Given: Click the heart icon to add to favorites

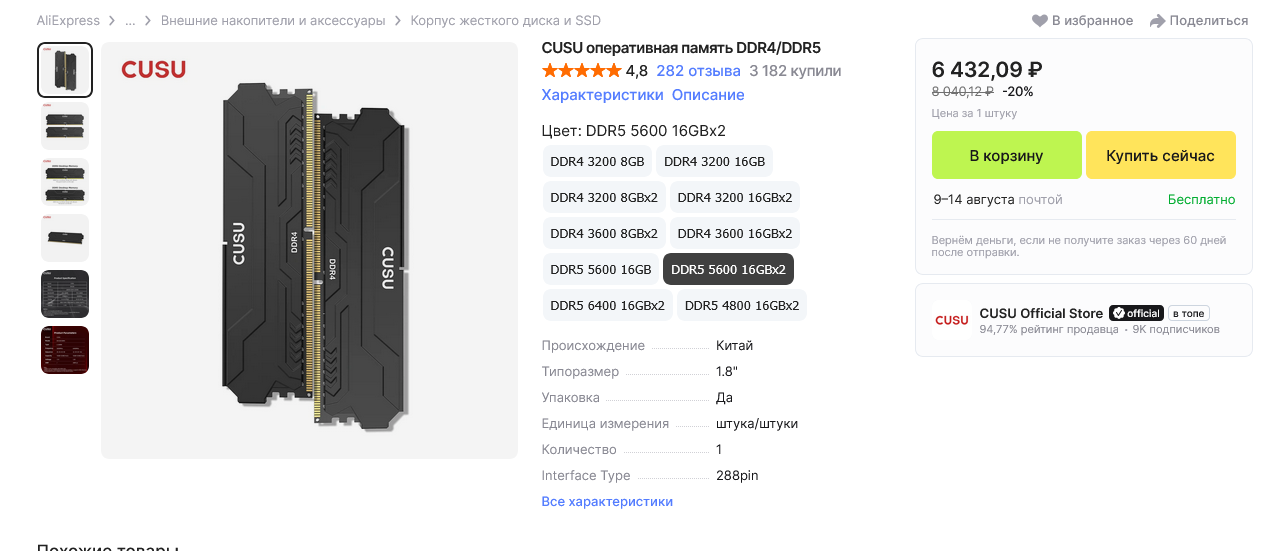Looking at the screenshot, I should (1040, 21).
